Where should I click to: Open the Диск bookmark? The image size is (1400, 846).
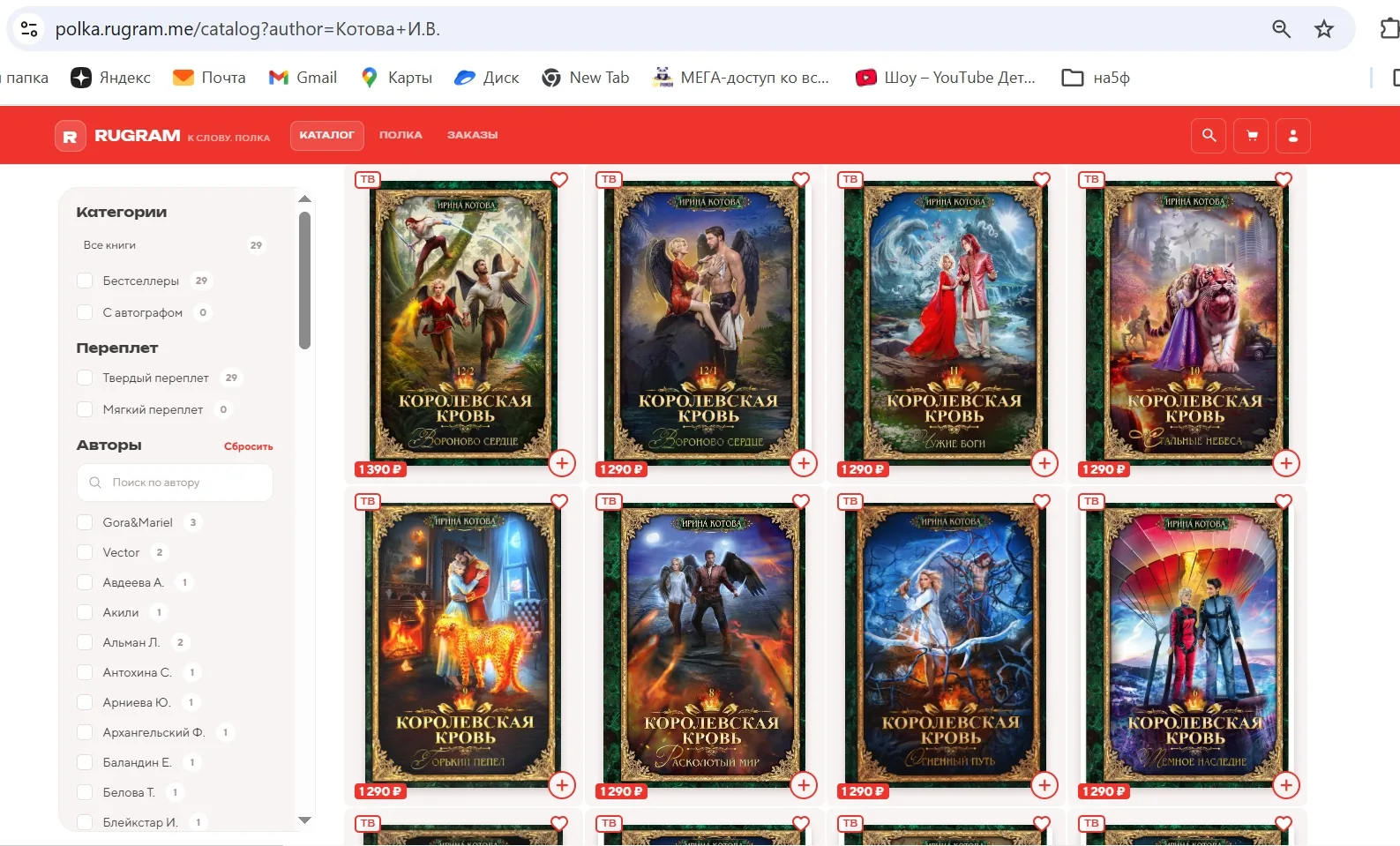tap(487, 78)
